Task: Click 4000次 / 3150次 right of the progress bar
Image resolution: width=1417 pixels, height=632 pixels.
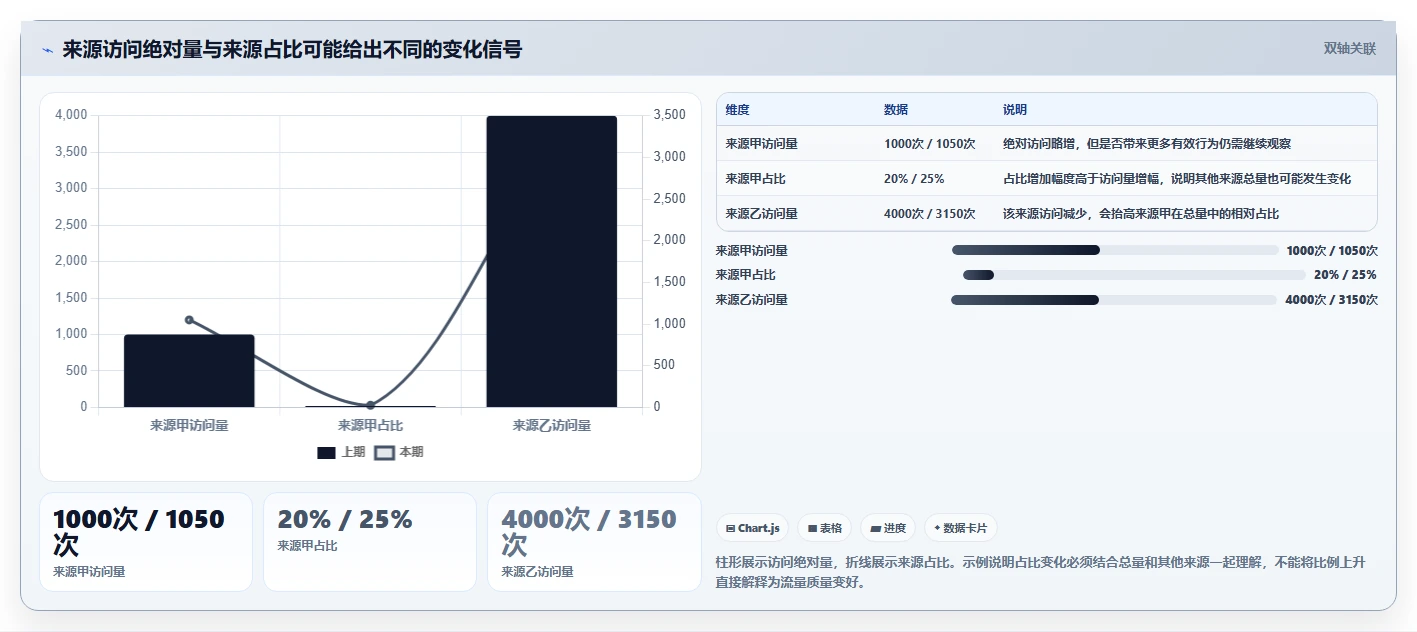Action: pyautogui.click(x=1331, y=300)
